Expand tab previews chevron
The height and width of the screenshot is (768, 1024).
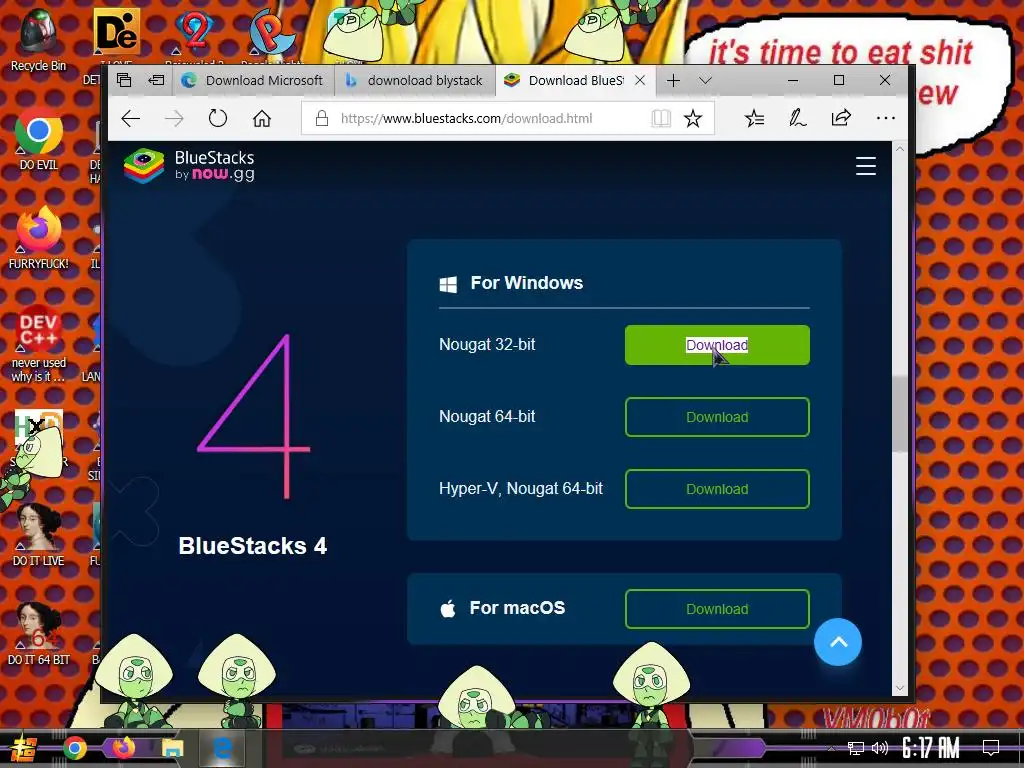tap(705, 80)
